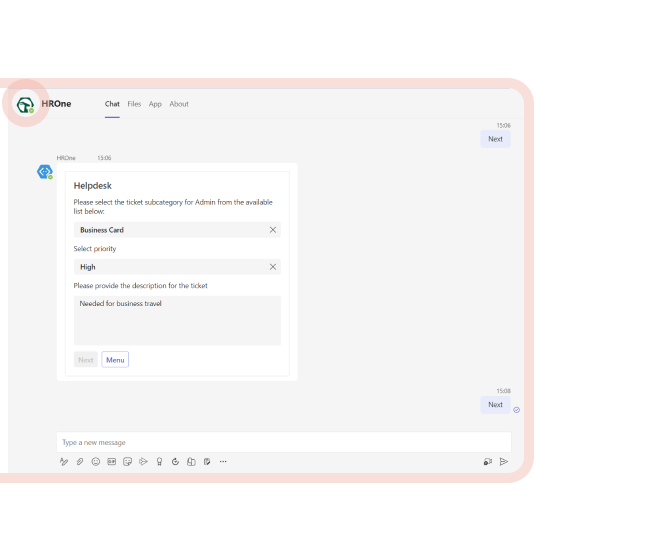Switch to the Files tab
The width and height of the screenshot is (669, 560).
tap(134, 104)
